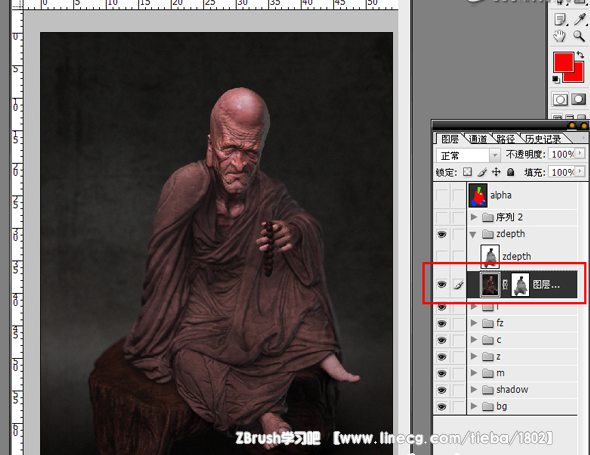Expand the bg group
590x455 pixels.
[x=474, y=406]
